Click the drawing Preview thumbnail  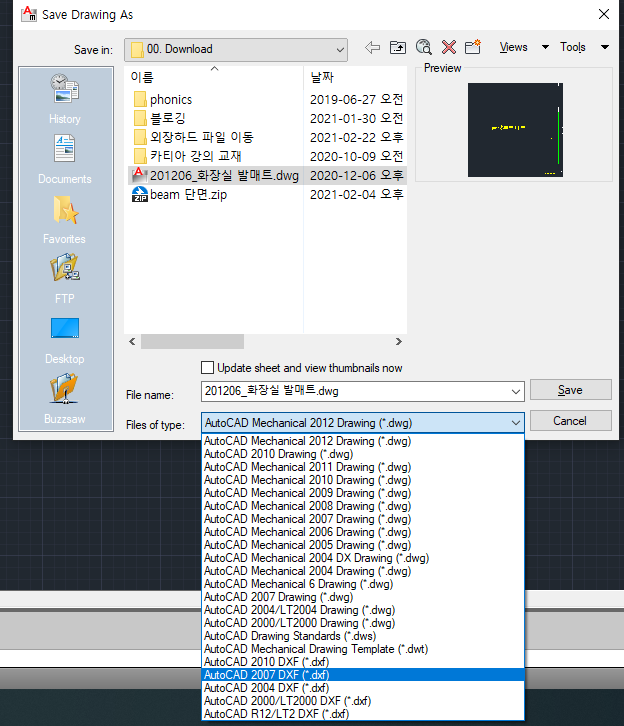tap(515, 130)
